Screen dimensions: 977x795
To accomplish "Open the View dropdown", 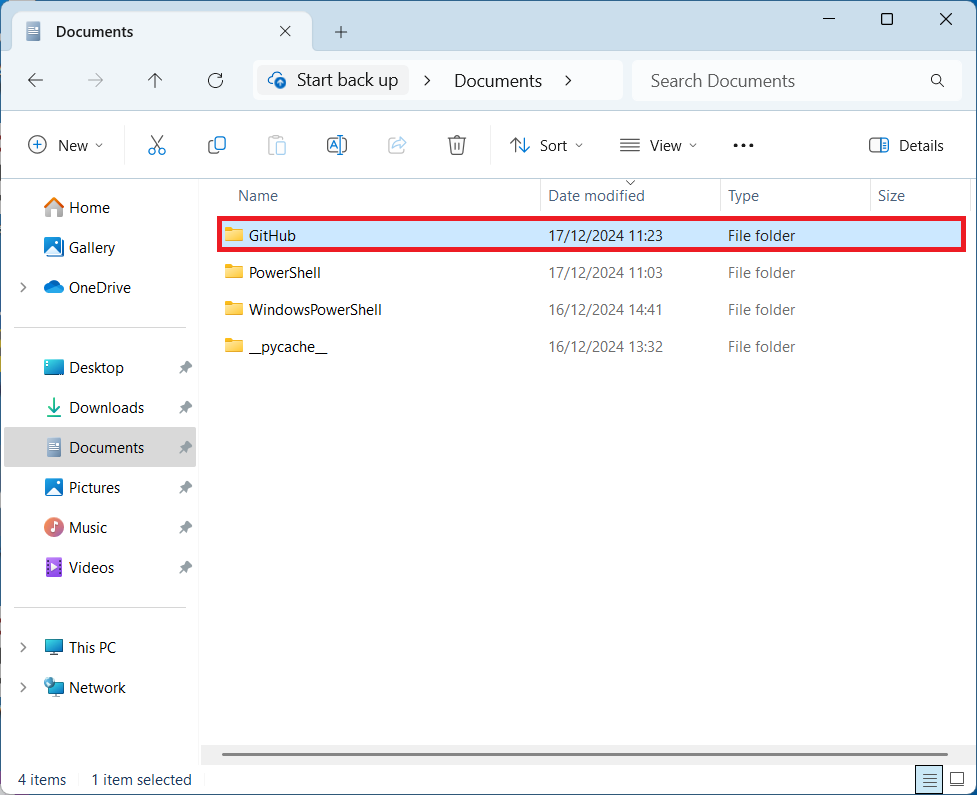I will tap(658, 145).
